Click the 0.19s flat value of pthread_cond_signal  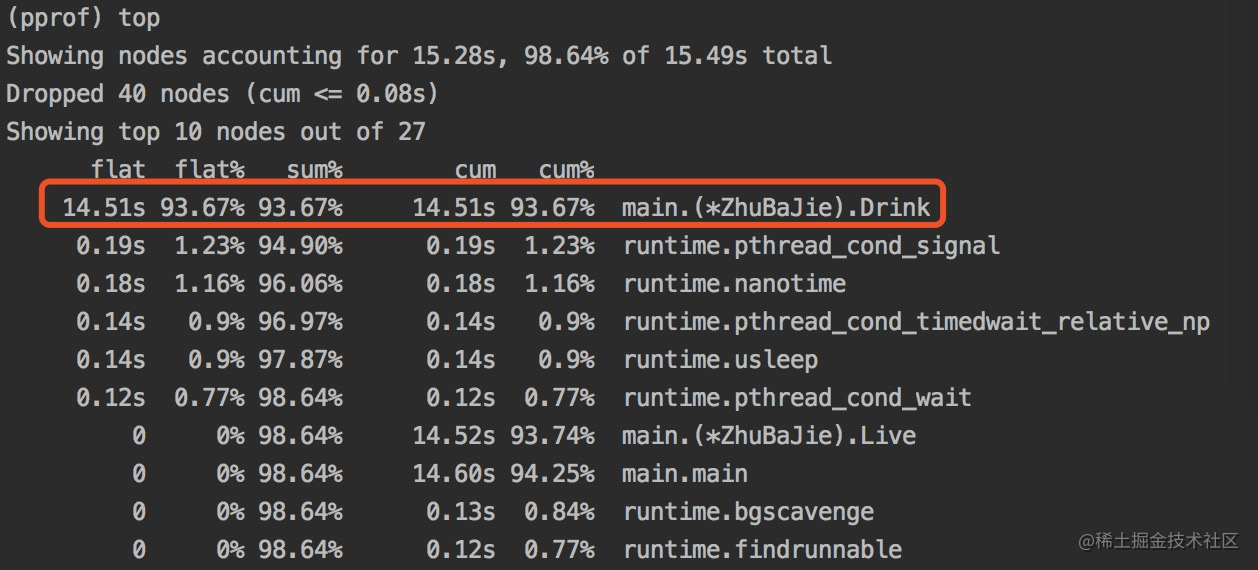pos(111,246)
